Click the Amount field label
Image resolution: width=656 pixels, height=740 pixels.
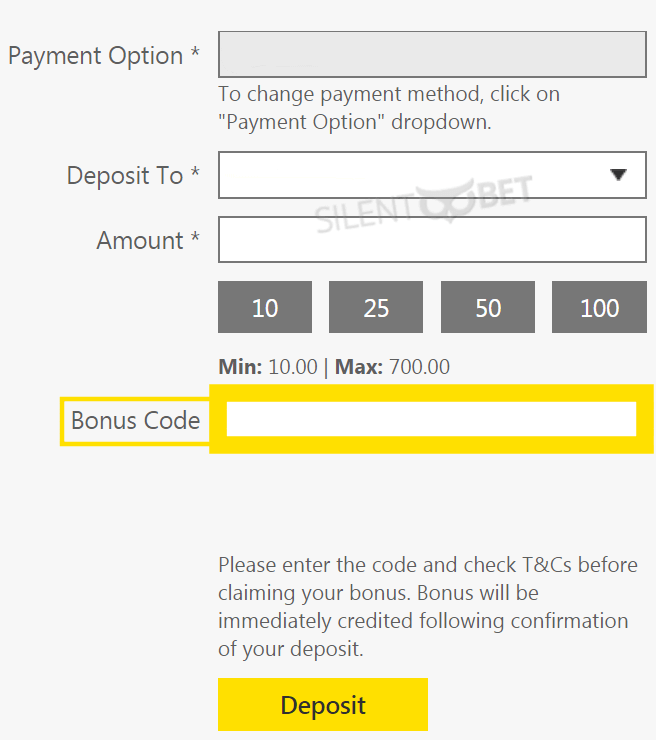[148, 240]
